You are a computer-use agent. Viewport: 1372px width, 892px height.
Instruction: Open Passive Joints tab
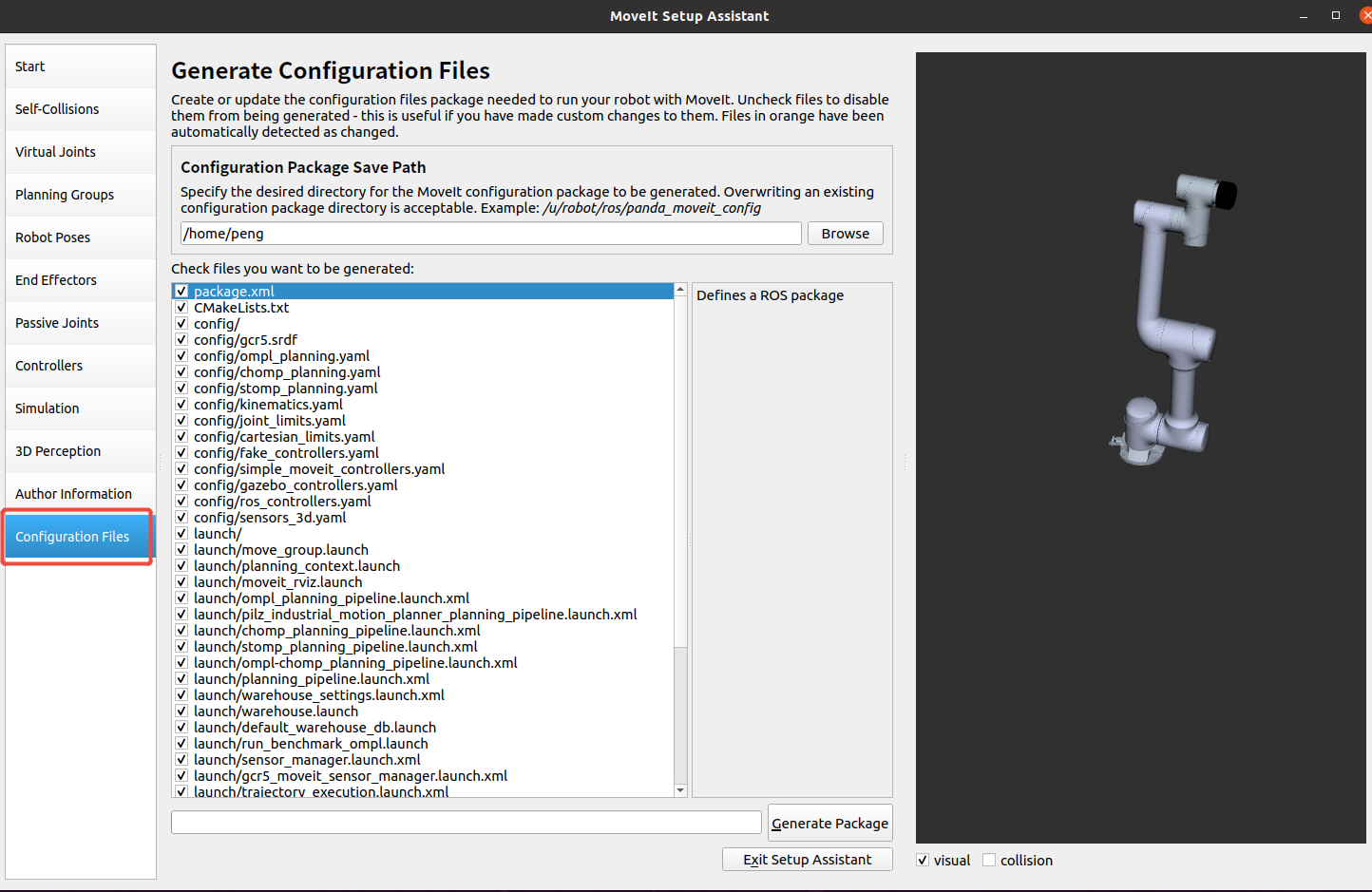pyautogui.click(x=81, y=323)
